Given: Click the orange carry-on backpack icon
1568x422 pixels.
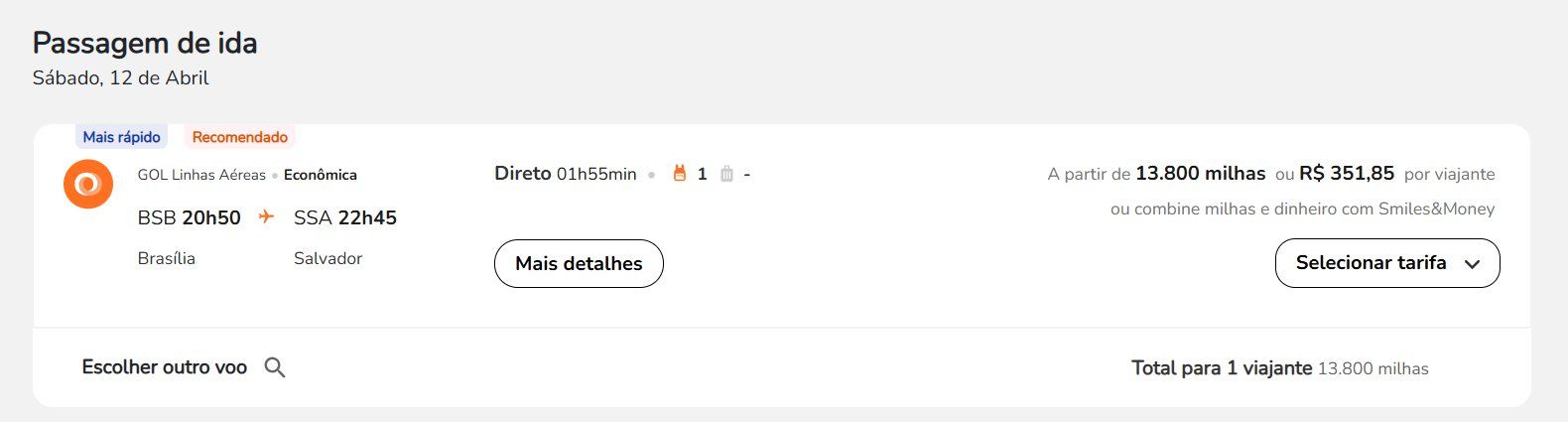Looking at the screenshot, I should click(x=680, y=174).
